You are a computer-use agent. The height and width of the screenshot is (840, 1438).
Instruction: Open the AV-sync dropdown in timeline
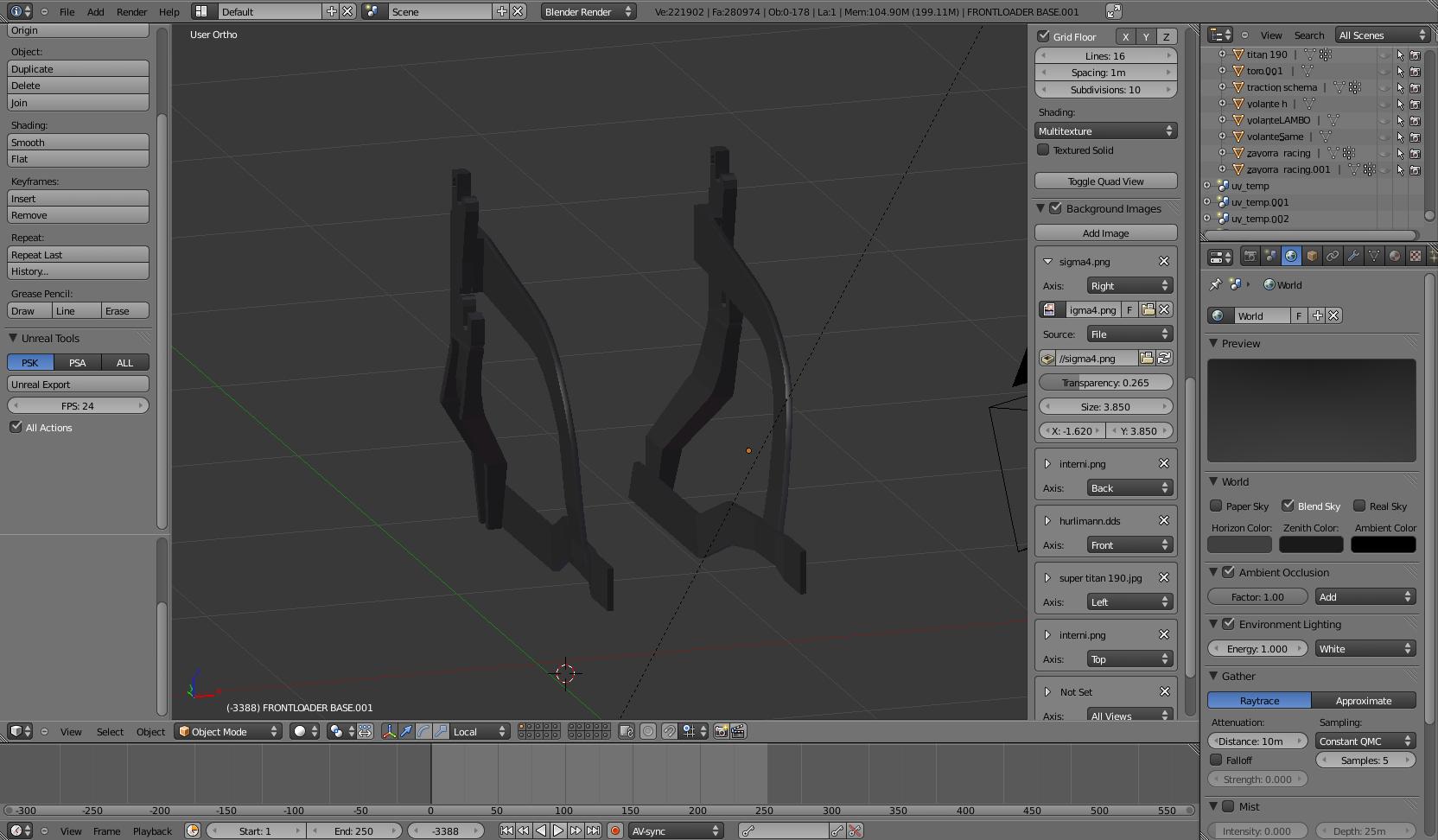coord(676,830)
